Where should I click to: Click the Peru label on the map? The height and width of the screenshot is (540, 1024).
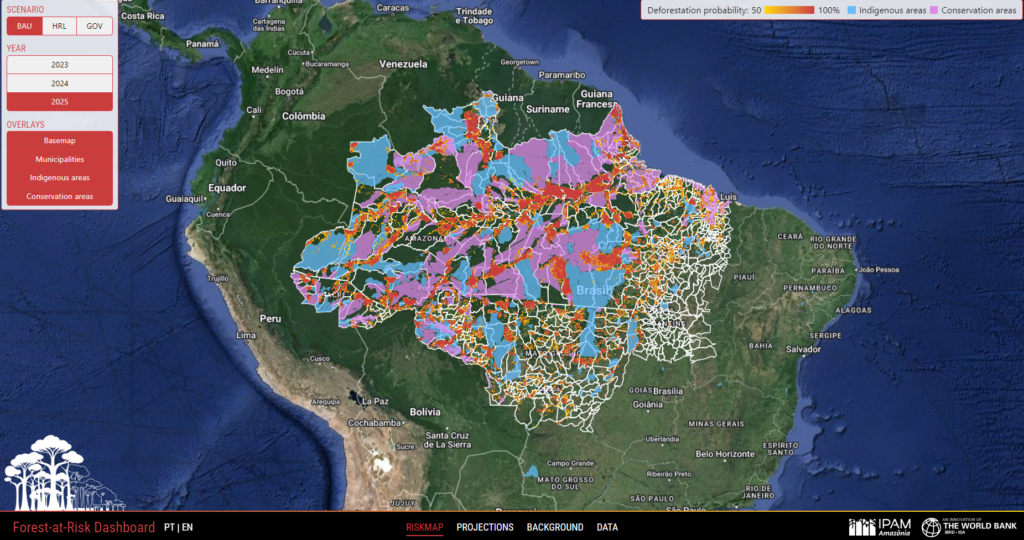pos(270,319)
